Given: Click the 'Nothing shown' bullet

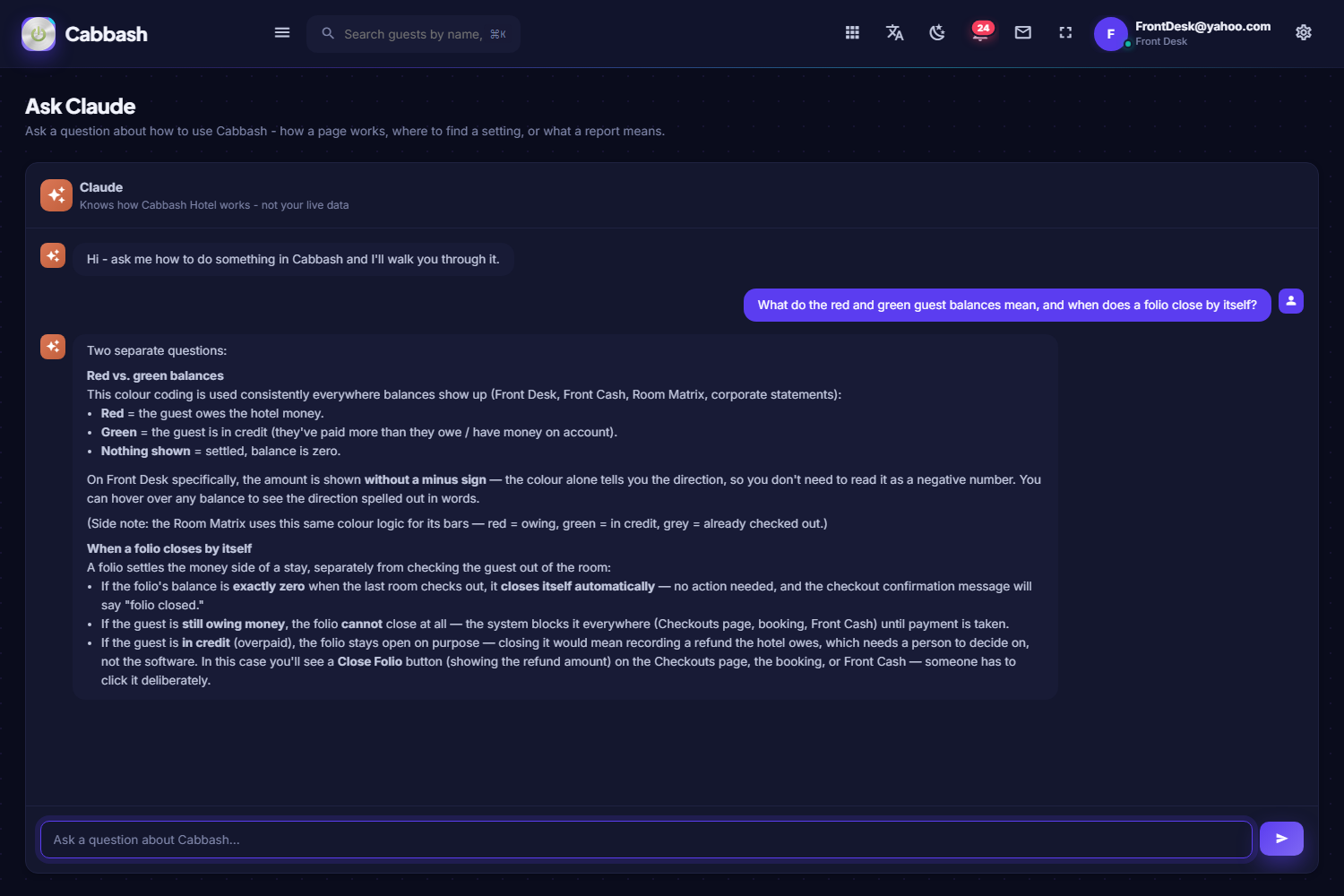Looking at the screenshot, I should tap(220, 451).
